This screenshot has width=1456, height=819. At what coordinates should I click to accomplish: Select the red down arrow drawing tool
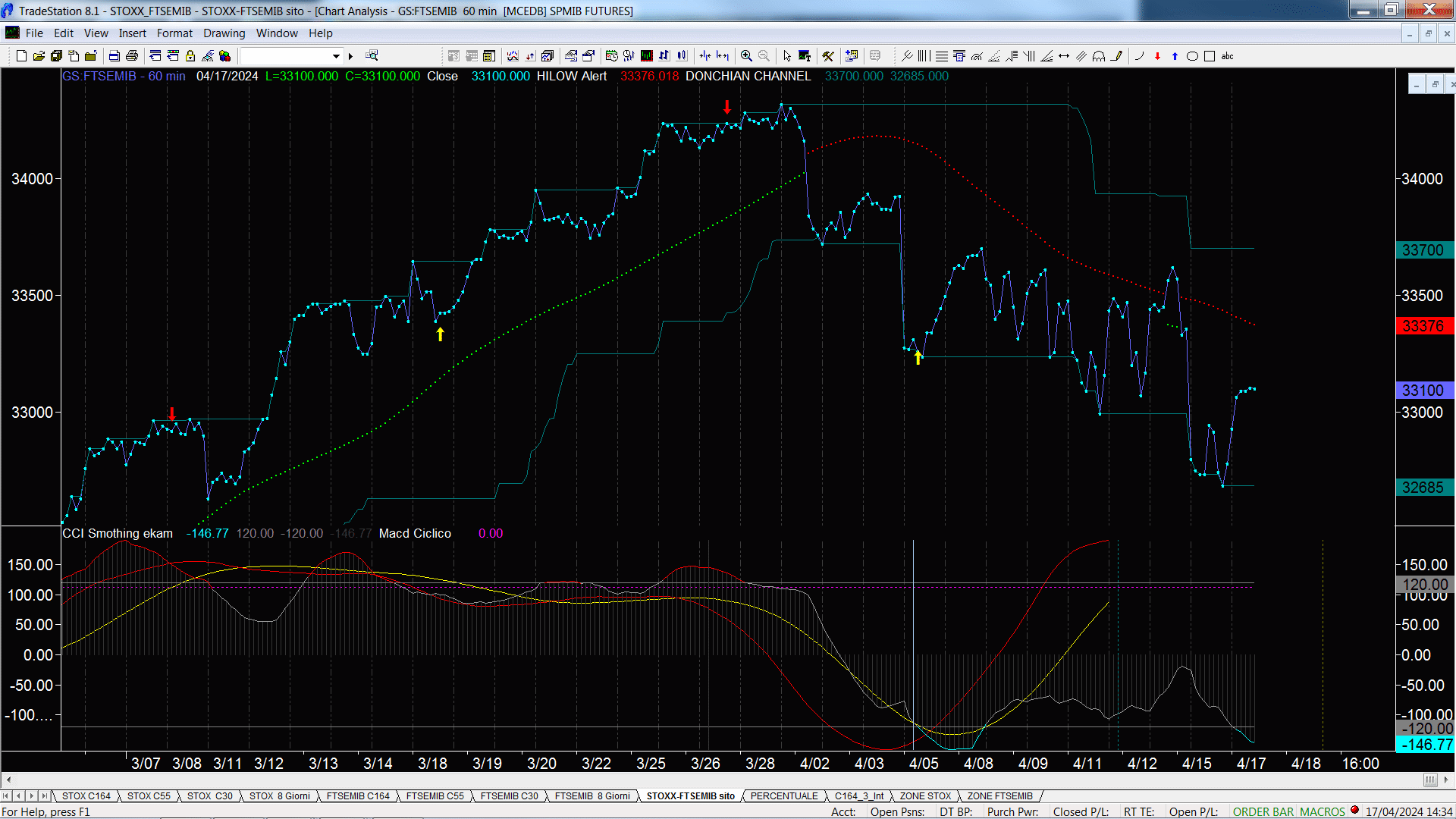[1157, 56]
